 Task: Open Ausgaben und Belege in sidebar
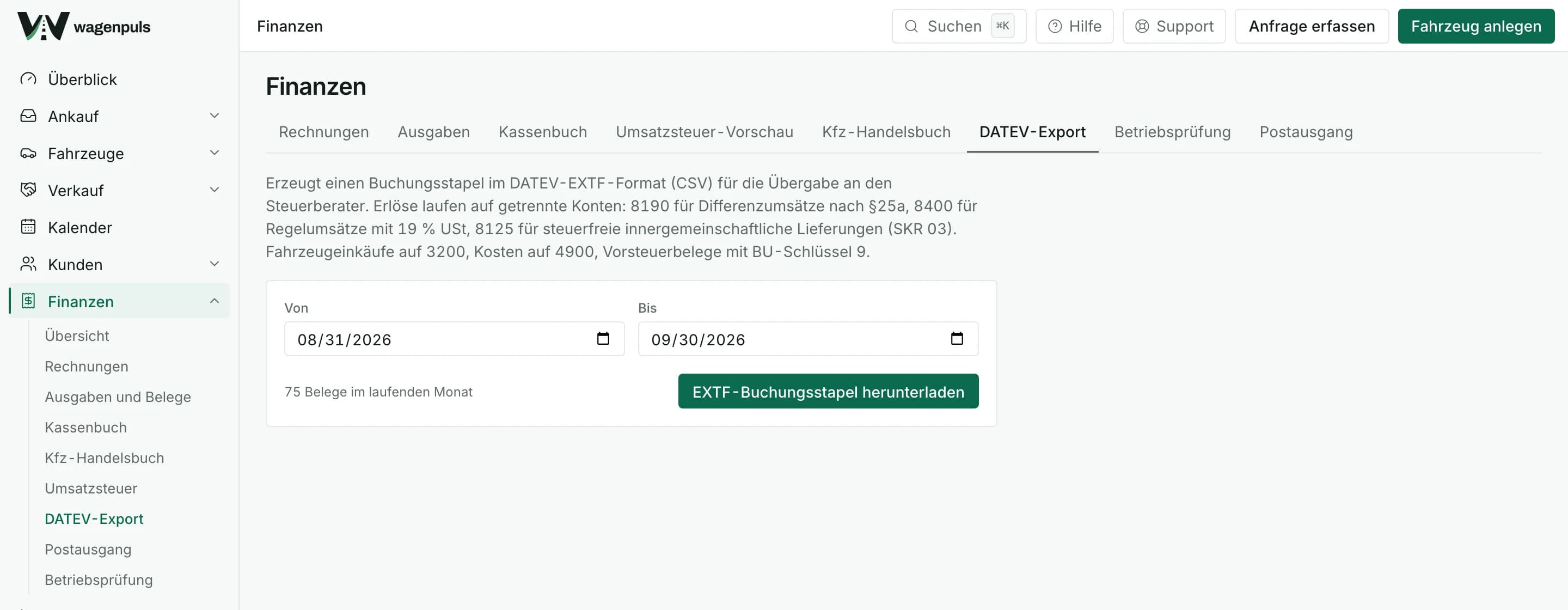118,397
